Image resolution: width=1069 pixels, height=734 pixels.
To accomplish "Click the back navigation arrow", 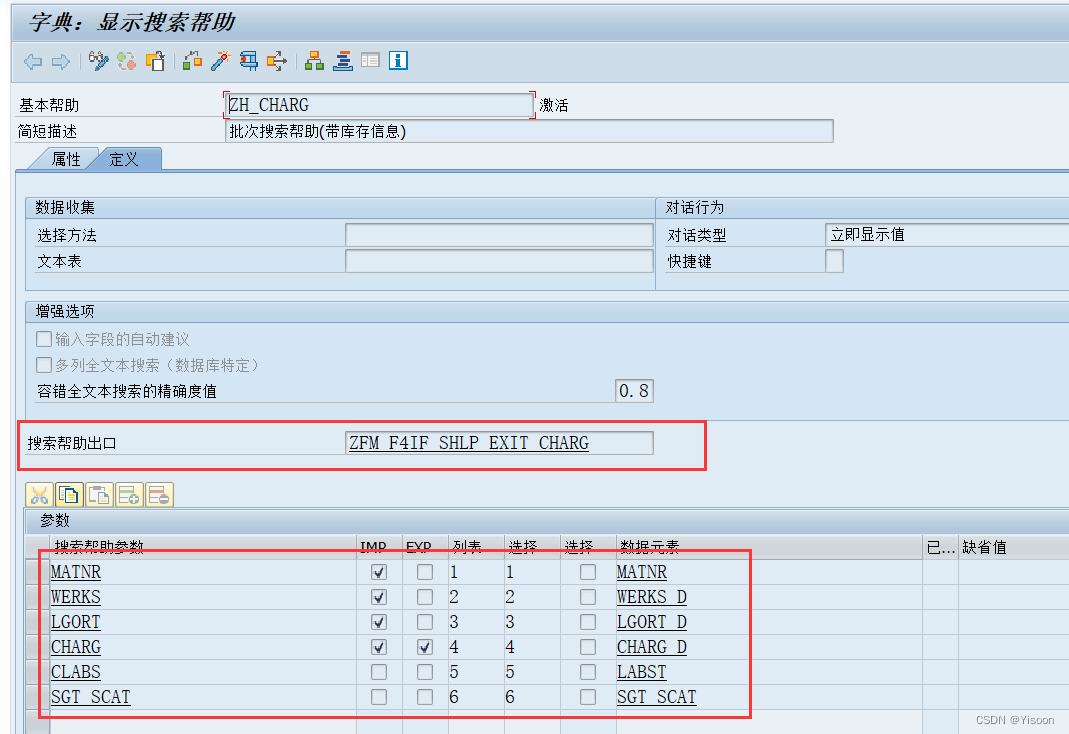I will coord(32,61).
